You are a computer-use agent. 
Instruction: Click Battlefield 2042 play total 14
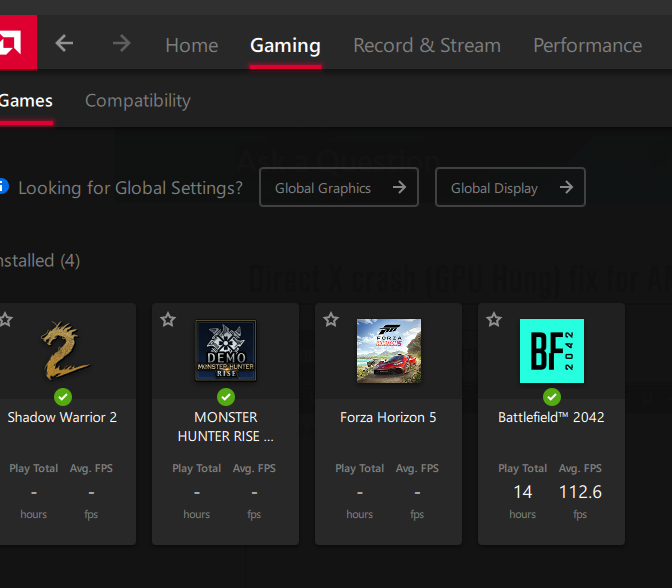pos(523,492)
